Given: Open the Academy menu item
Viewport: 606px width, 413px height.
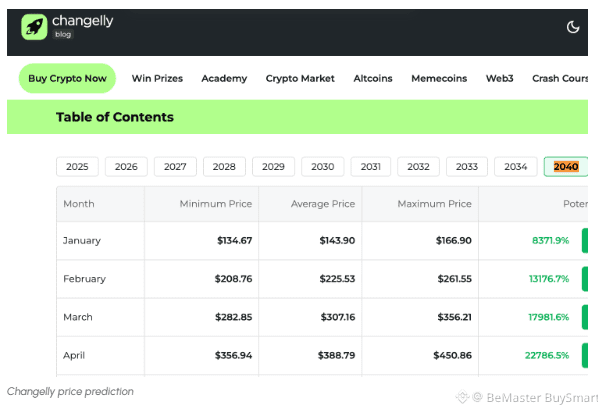Looking at the screenshot, I should click(x=224, y=78).
